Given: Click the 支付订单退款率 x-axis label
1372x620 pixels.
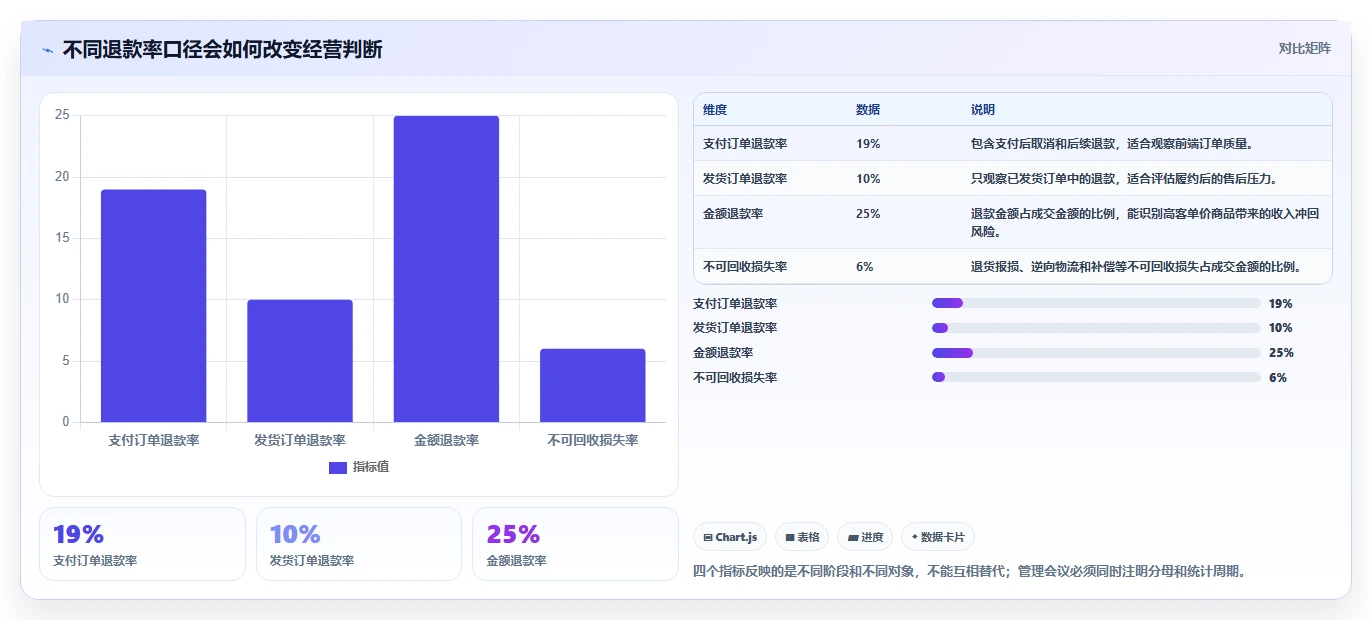Looking at the screenshot, I should coord(154,441).
